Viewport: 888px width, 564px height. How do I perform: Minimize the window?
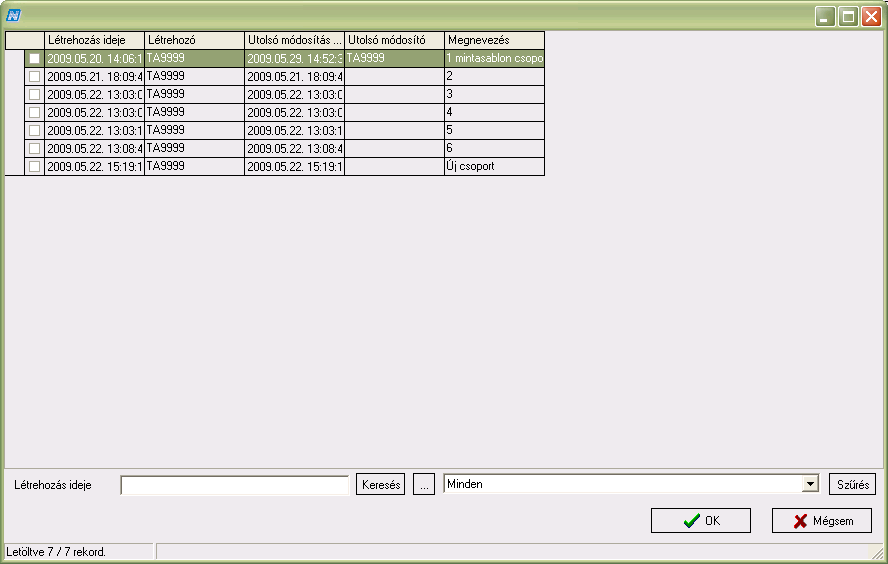click(825, 16)
